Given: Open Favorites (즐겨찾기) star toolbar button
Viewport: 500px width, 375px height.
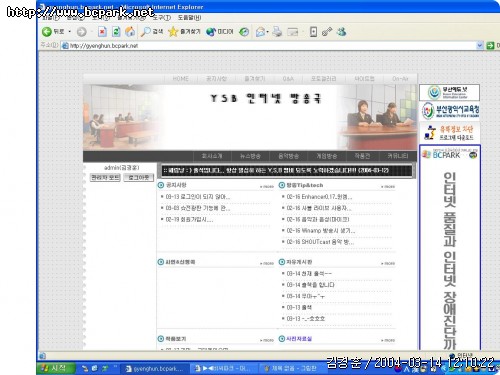Looking at the screenshot, I should [x=184, y=32].
